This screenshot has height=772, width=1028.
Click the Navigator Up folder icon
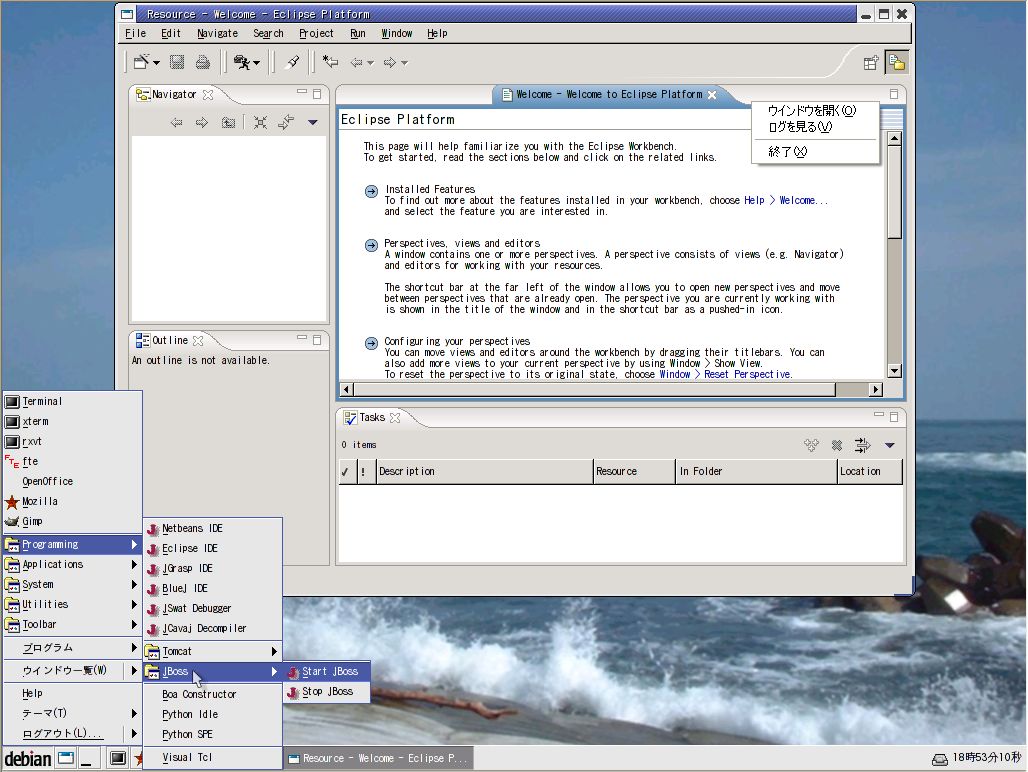[x=228, y=123]
